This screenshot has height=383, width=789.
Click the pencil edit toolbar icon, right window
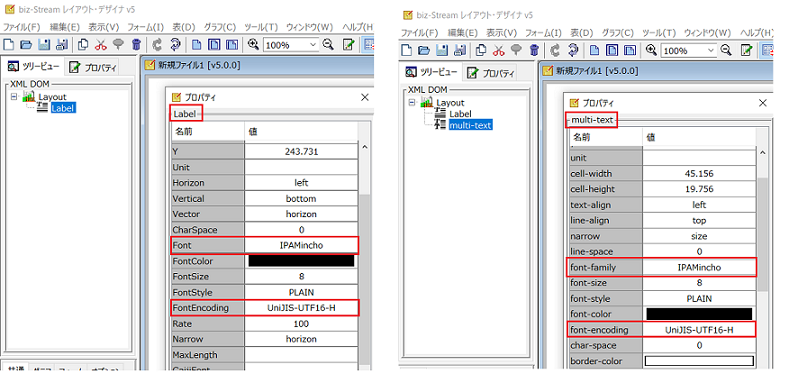tap(747, 50)
